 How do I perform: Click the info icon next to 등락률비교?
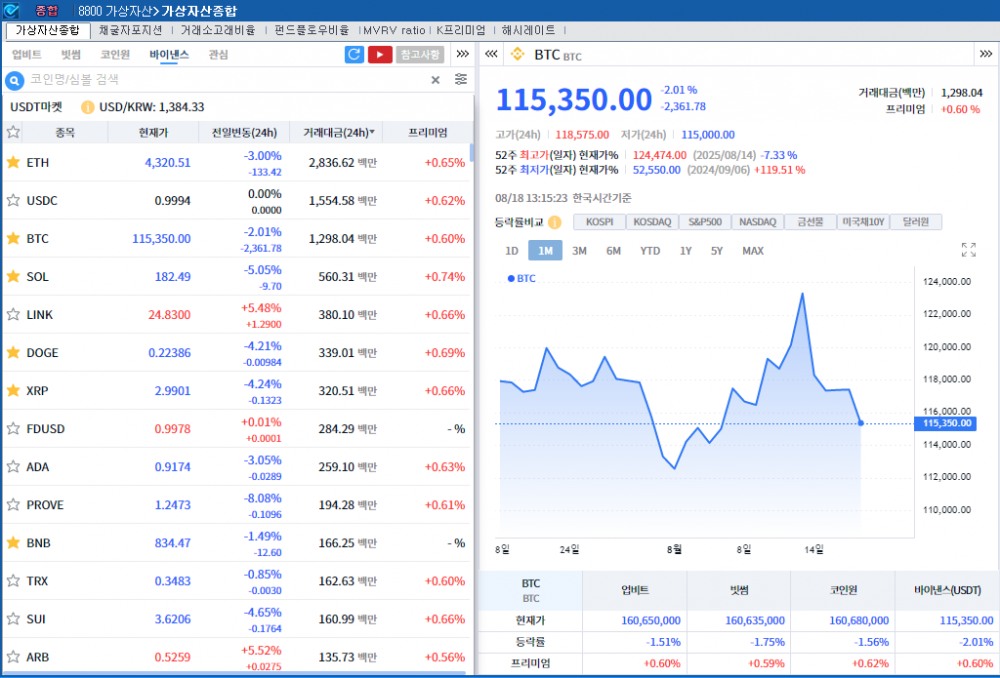(x=556, y=222)
